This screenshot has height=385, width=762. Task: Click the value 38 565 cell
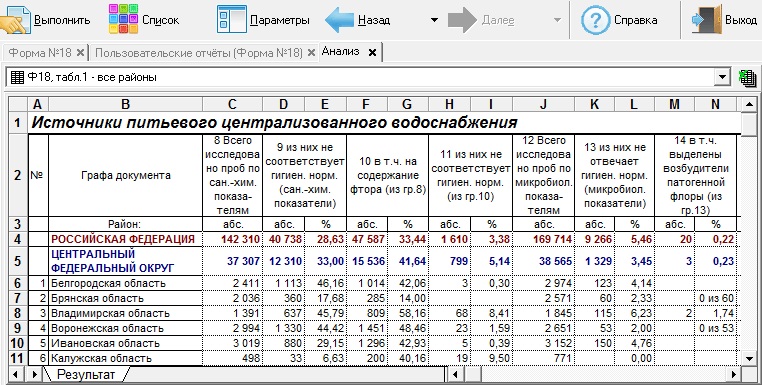[x=543, y=261]
